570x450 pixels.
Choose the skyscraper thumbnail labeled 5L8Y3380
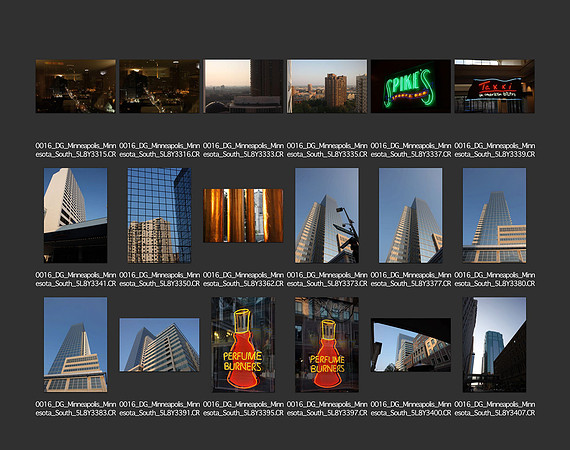494,215
